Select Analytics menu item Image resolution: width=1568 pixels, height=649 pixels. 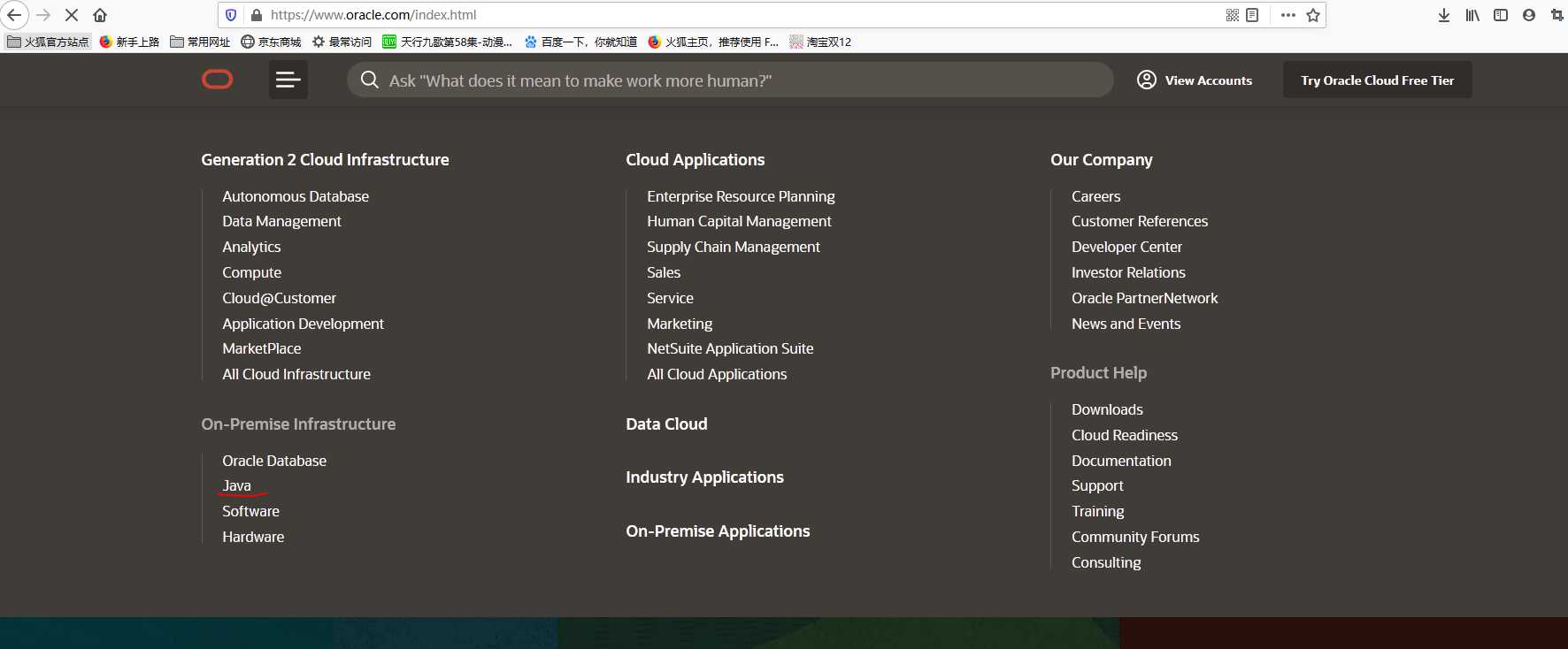tap(251, 247)
